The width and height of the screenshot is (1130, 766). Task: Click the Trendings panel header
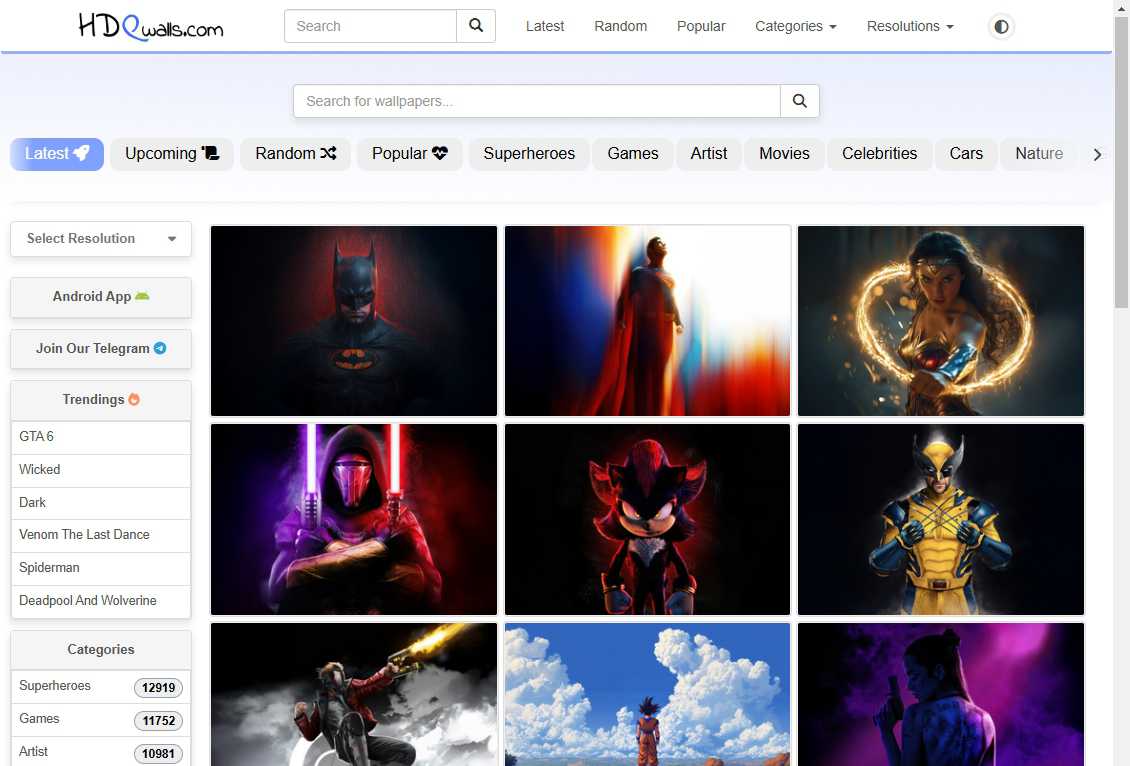coord(101,400)
